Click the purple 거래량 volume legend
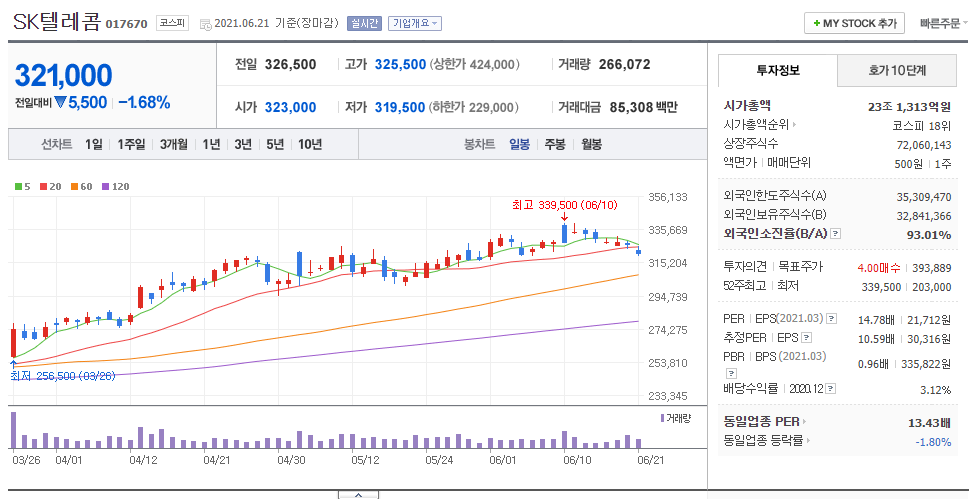 [675, 418]
